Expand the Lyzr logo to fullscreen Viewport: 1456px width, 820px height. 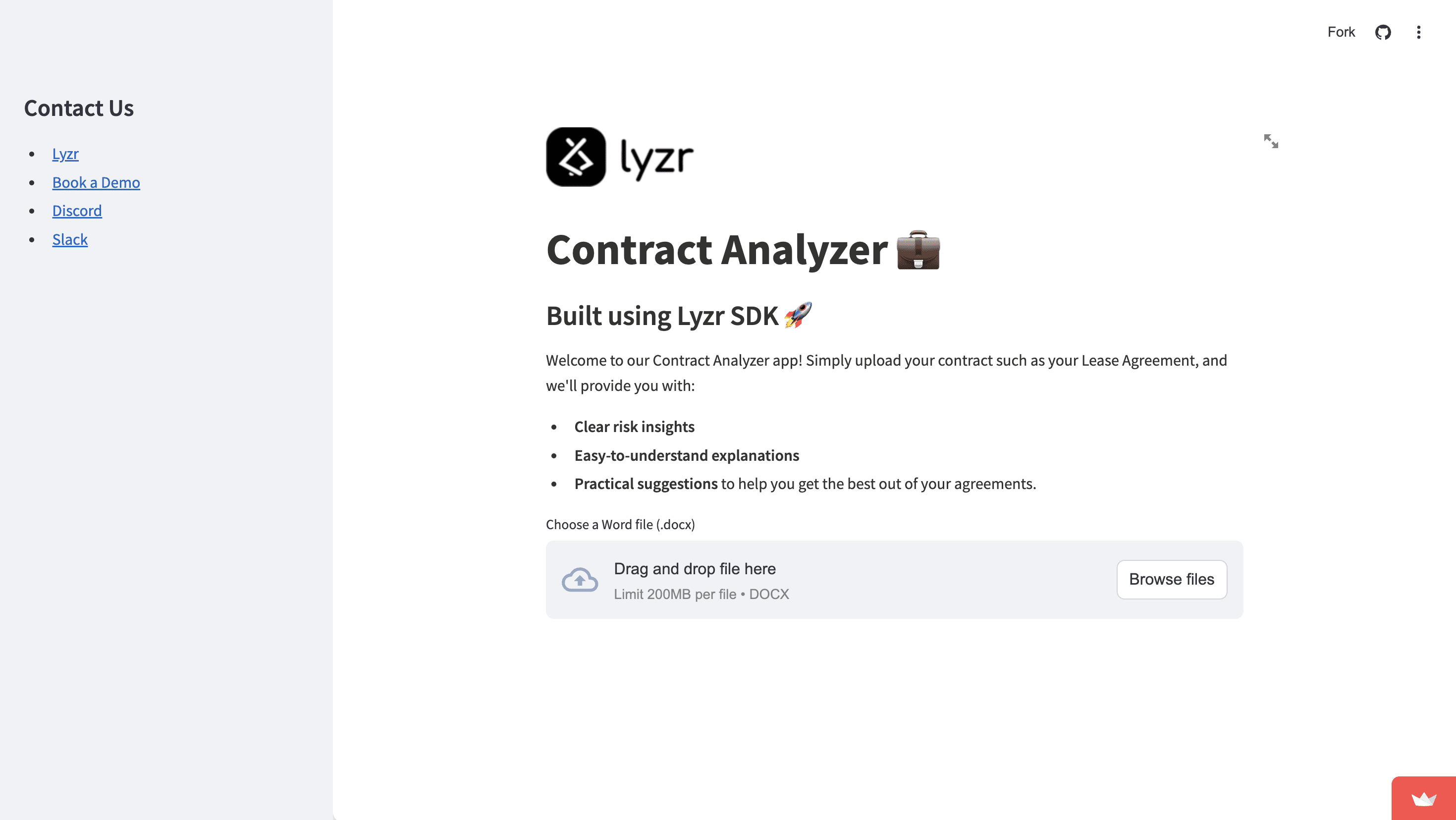1271,141
